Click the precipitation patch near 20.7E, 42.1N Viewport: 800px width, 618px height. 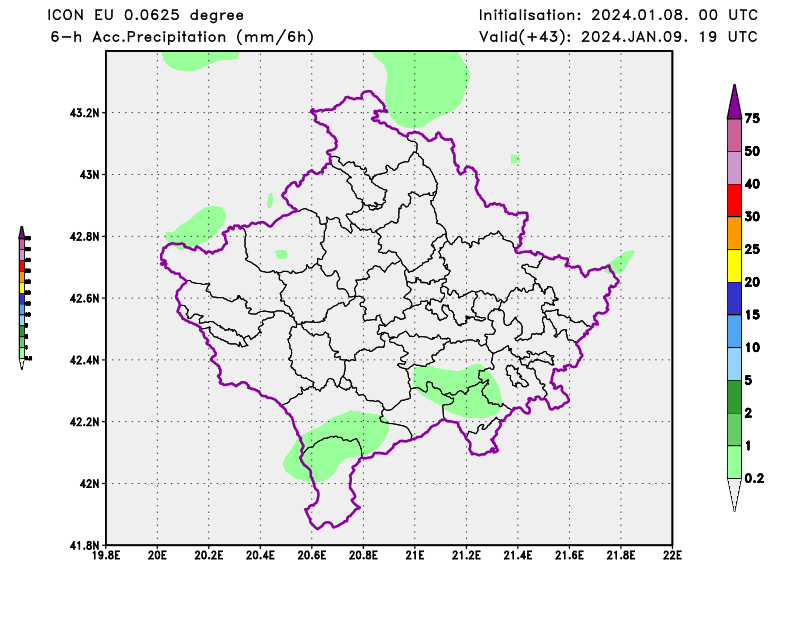pyautogui.click(x=337, y=446)
